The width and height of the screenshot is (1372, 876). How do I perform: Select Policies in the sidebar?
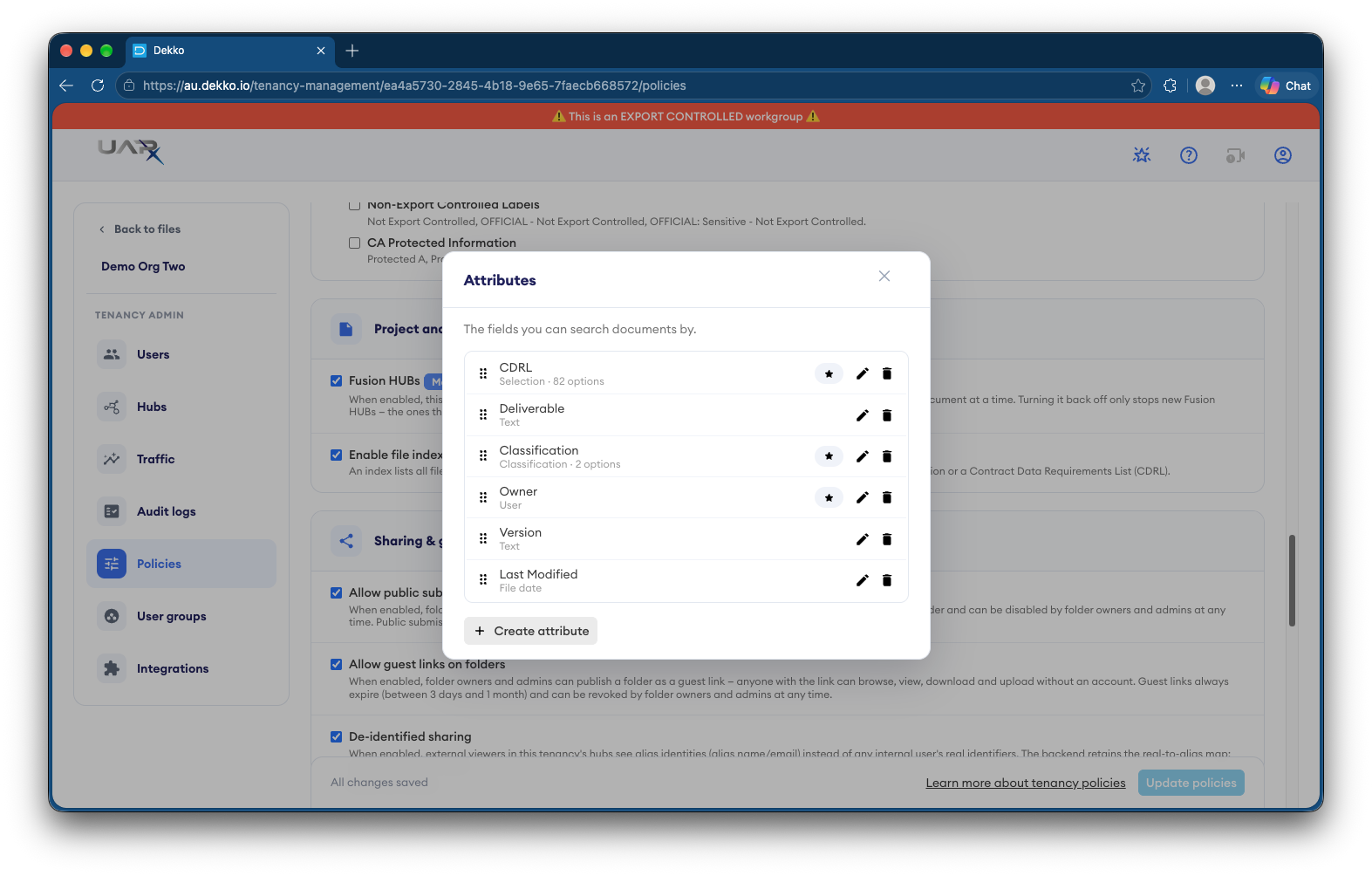coord(181,564)
